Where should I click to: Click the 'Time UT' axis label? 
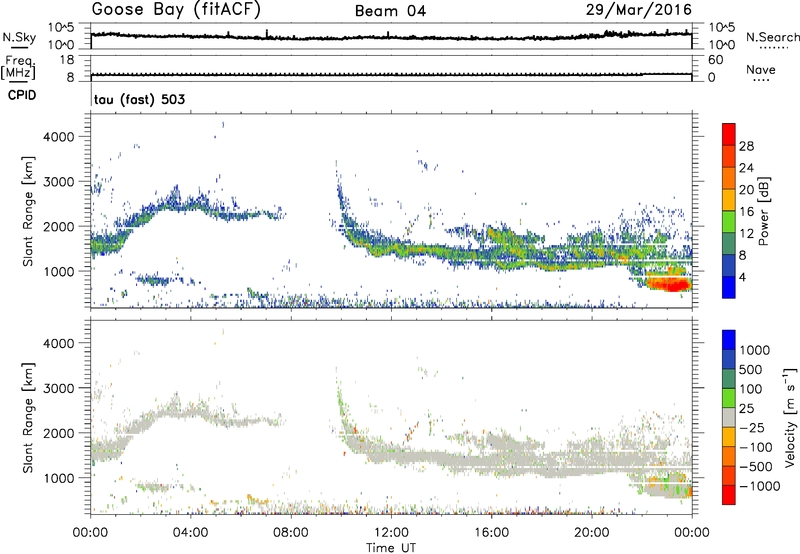(391, 548)
